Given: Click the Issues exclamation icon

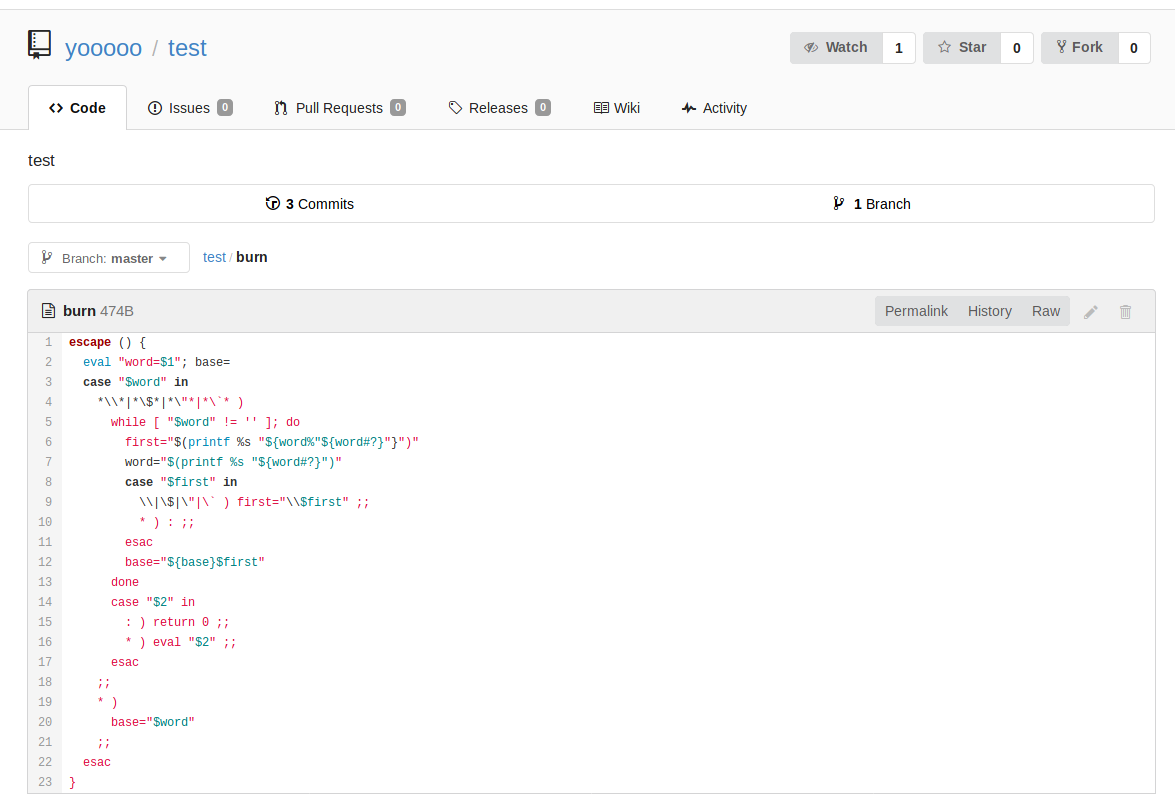Looking at the screenshot, I should point(155,108).
